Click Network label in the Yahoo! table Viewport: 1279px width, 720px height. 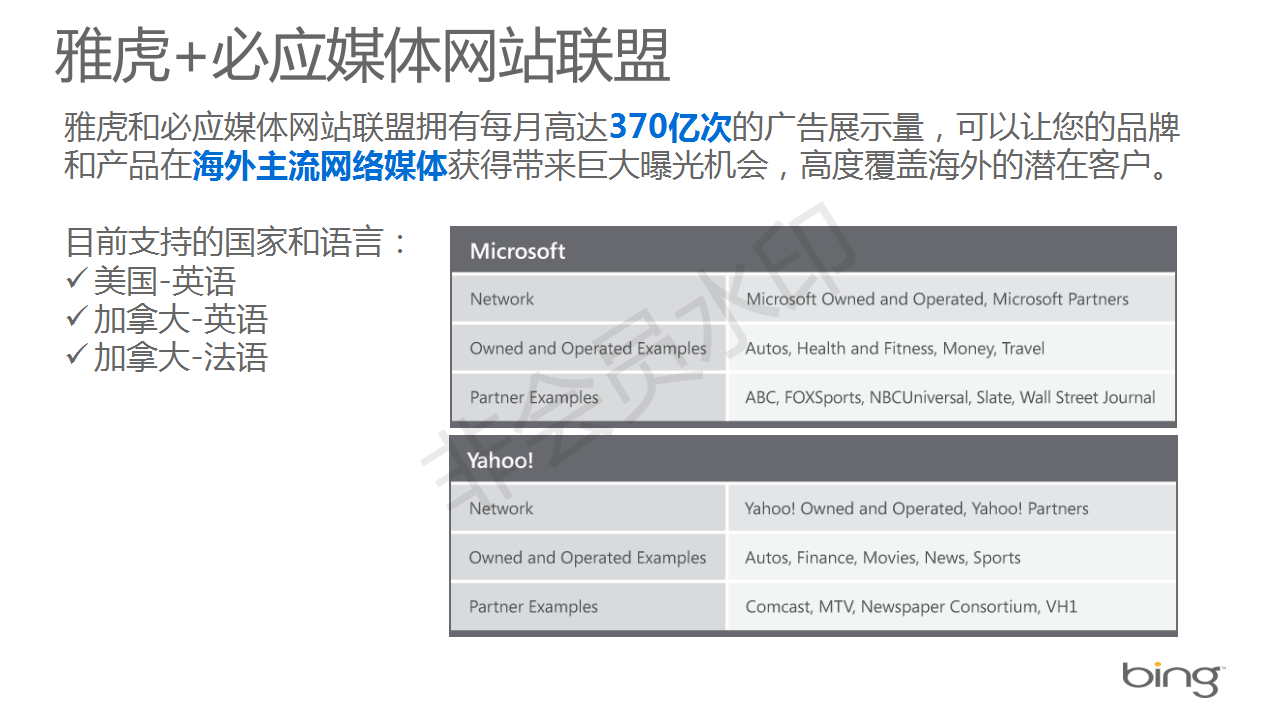(x=501, y=508)
